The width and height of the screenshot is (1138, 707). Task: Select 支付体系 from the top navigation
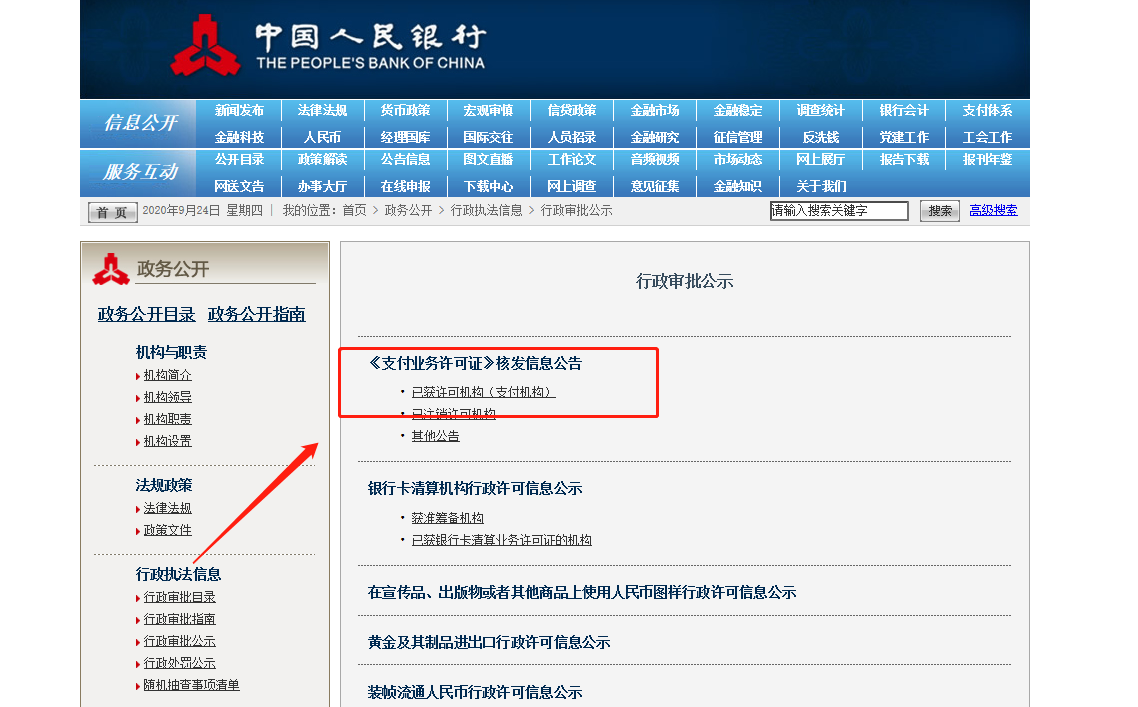click(987, 111)
